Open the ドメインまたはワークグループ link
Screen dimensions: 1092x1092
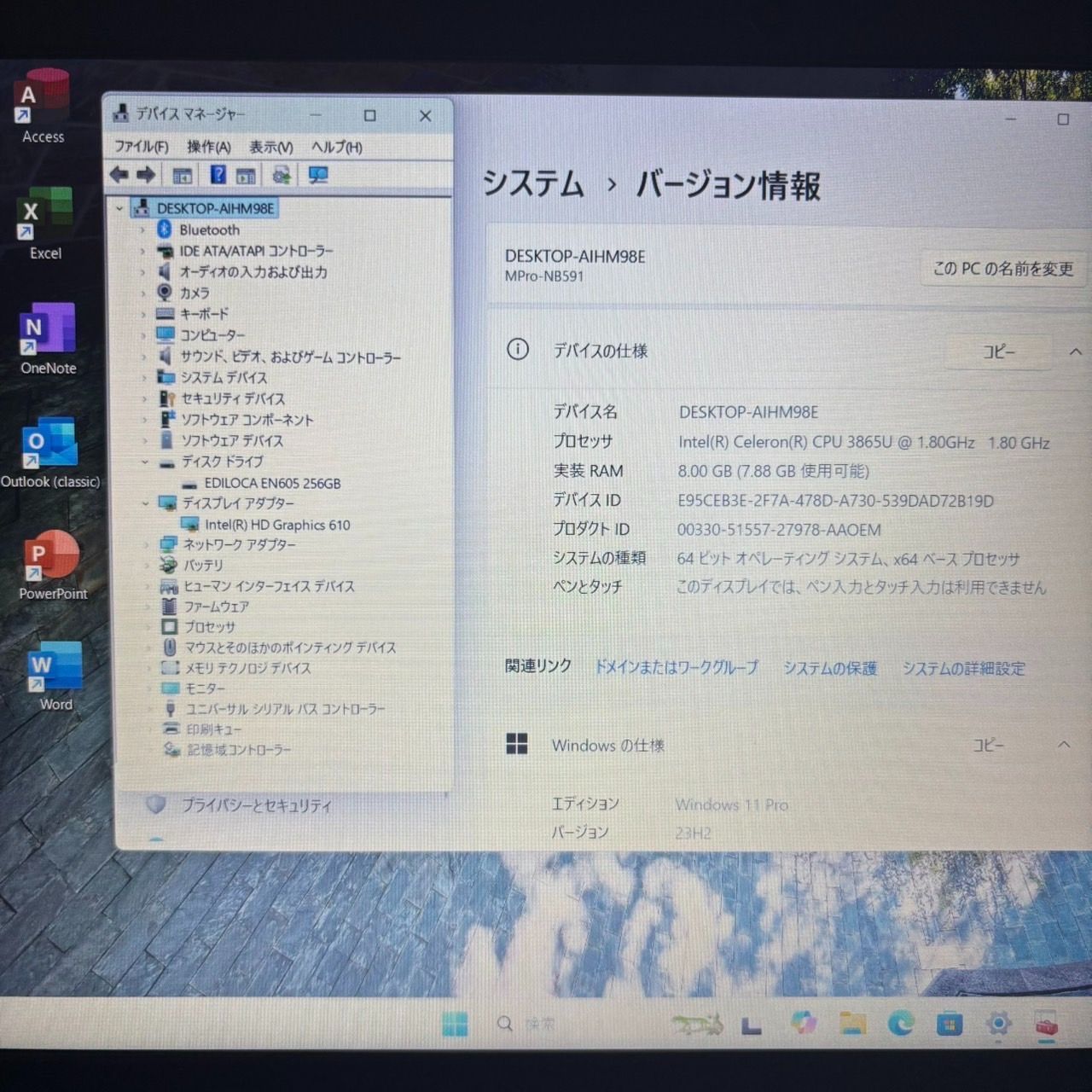pos(676,667)
